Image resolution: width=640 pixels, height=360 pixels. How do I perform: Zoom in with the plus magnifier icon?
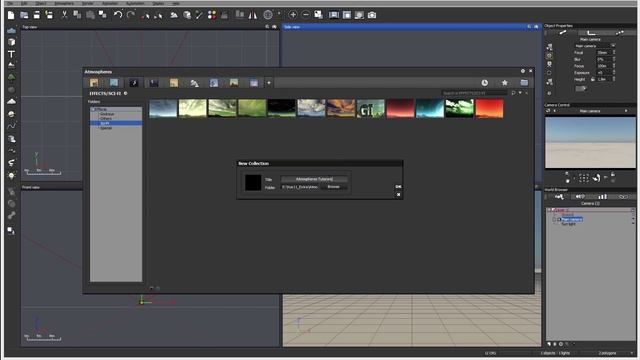coord(293,15)
